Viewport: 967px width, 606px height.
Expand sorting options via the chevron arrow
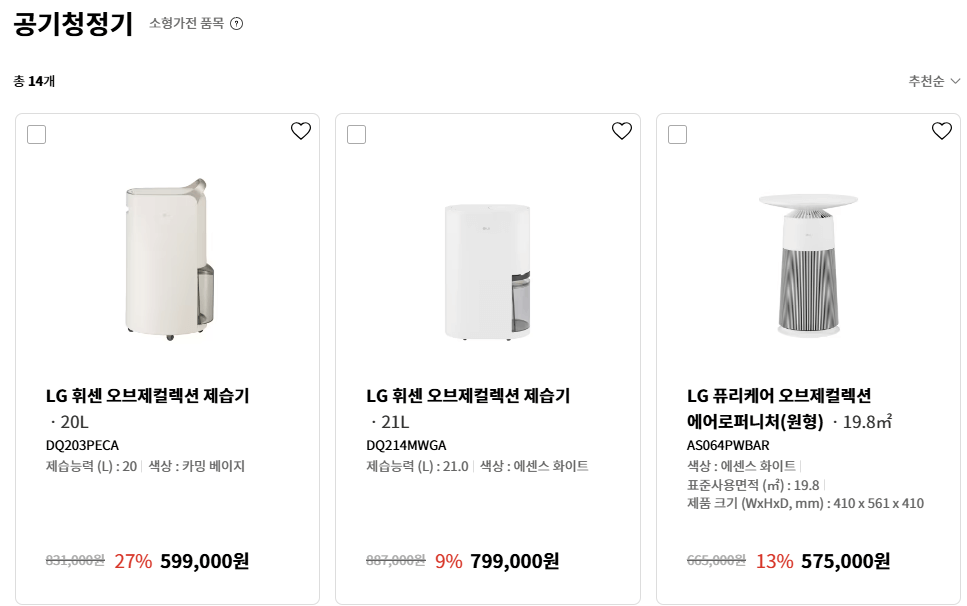pos(956,81)
